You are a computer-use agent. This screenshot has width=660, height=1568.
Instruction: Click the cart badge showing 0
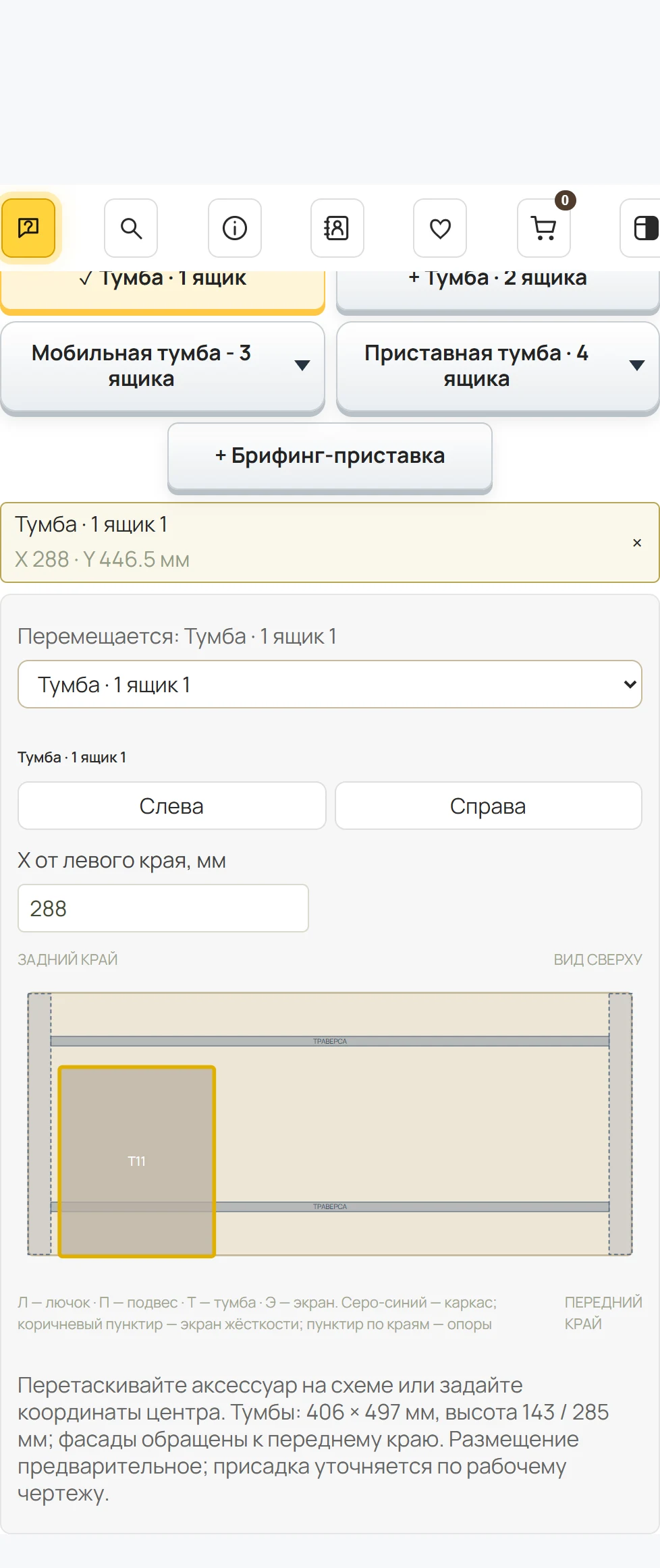[566, 200]
